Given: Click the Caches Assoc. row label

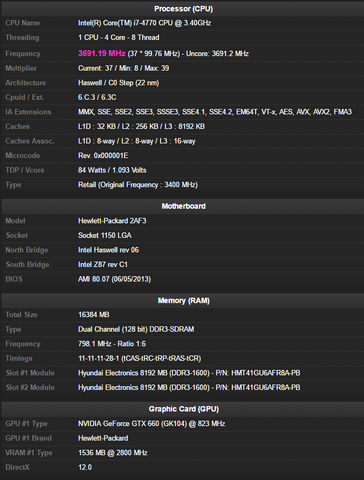Looking at the screenshot, I should pyautogui.click(x=30, y=141).
